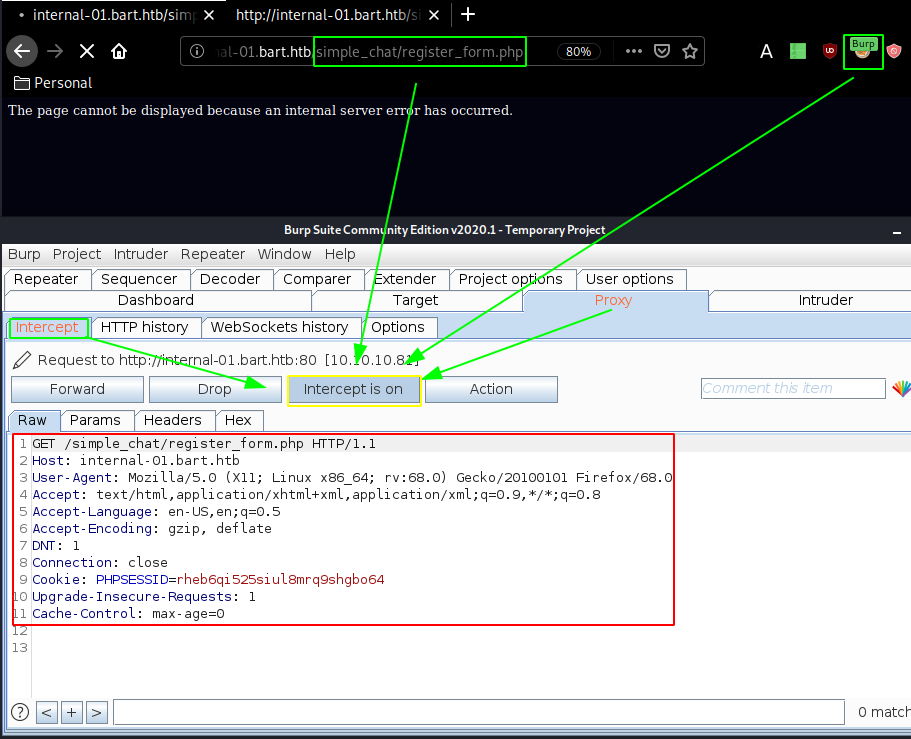Close the second http://internal-01.bart.htb tab
This screenshot has height=739, width=911.
click(434, 15)
